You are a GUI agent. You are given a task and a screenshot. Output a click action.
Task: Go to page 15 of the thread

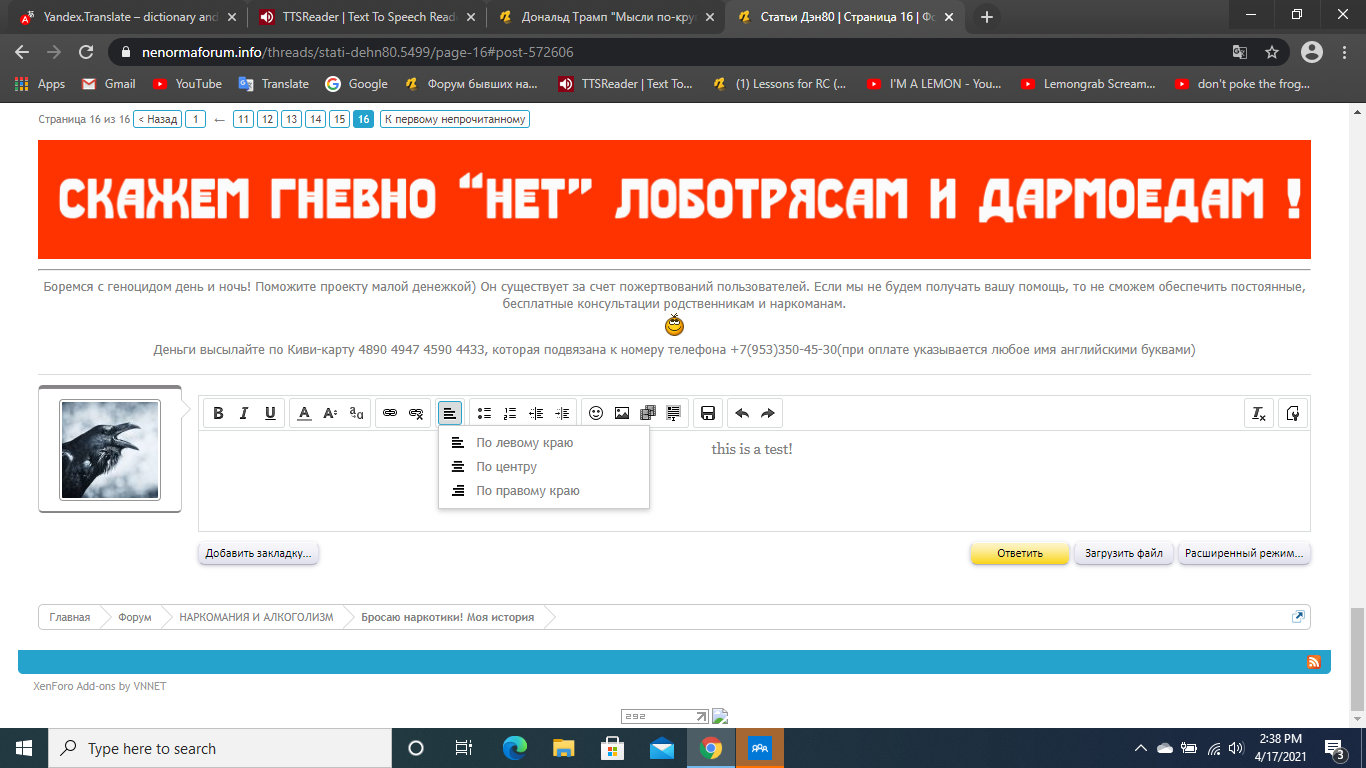coord(340,119)
